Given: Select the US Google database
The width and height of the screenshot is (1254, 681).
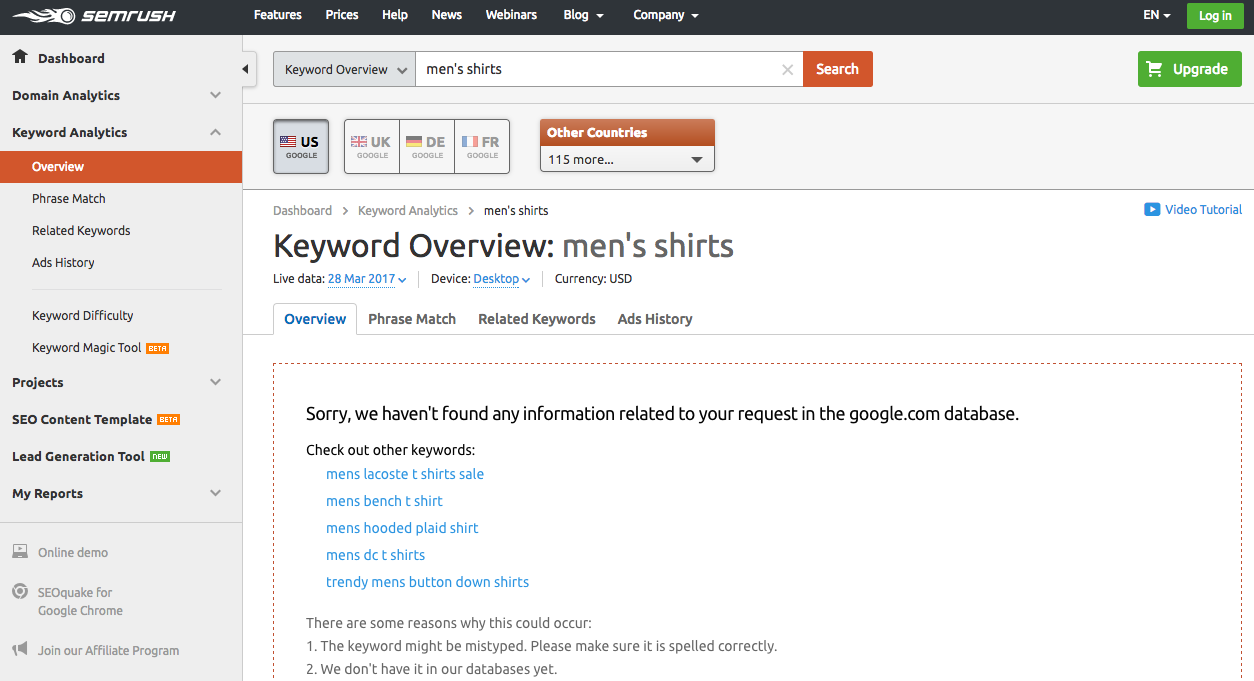Looking at the screenshot, I should tap(301, 147).
